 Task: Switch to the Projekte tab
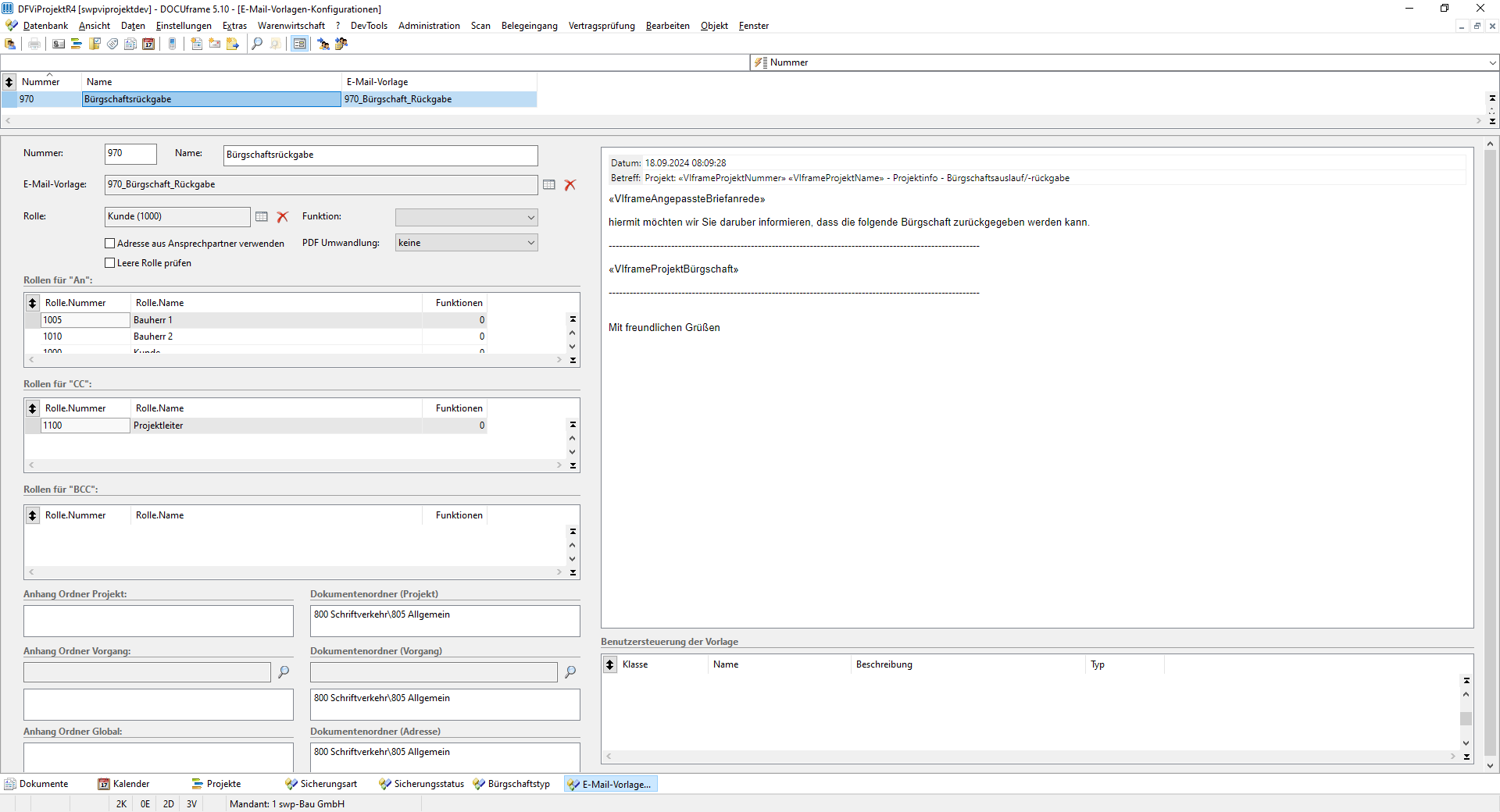pos(216,784)
